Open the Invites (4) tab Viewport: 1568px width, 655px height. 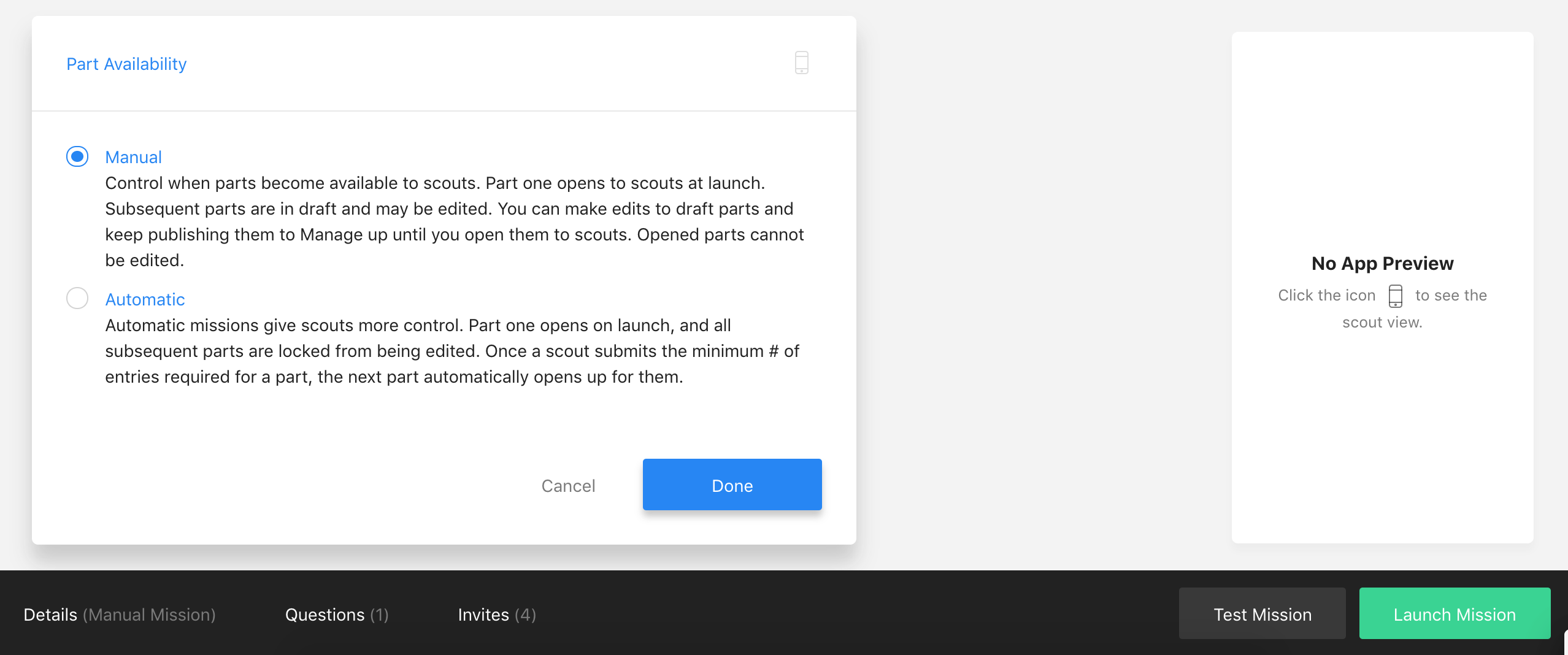click(x=497, y=615)
